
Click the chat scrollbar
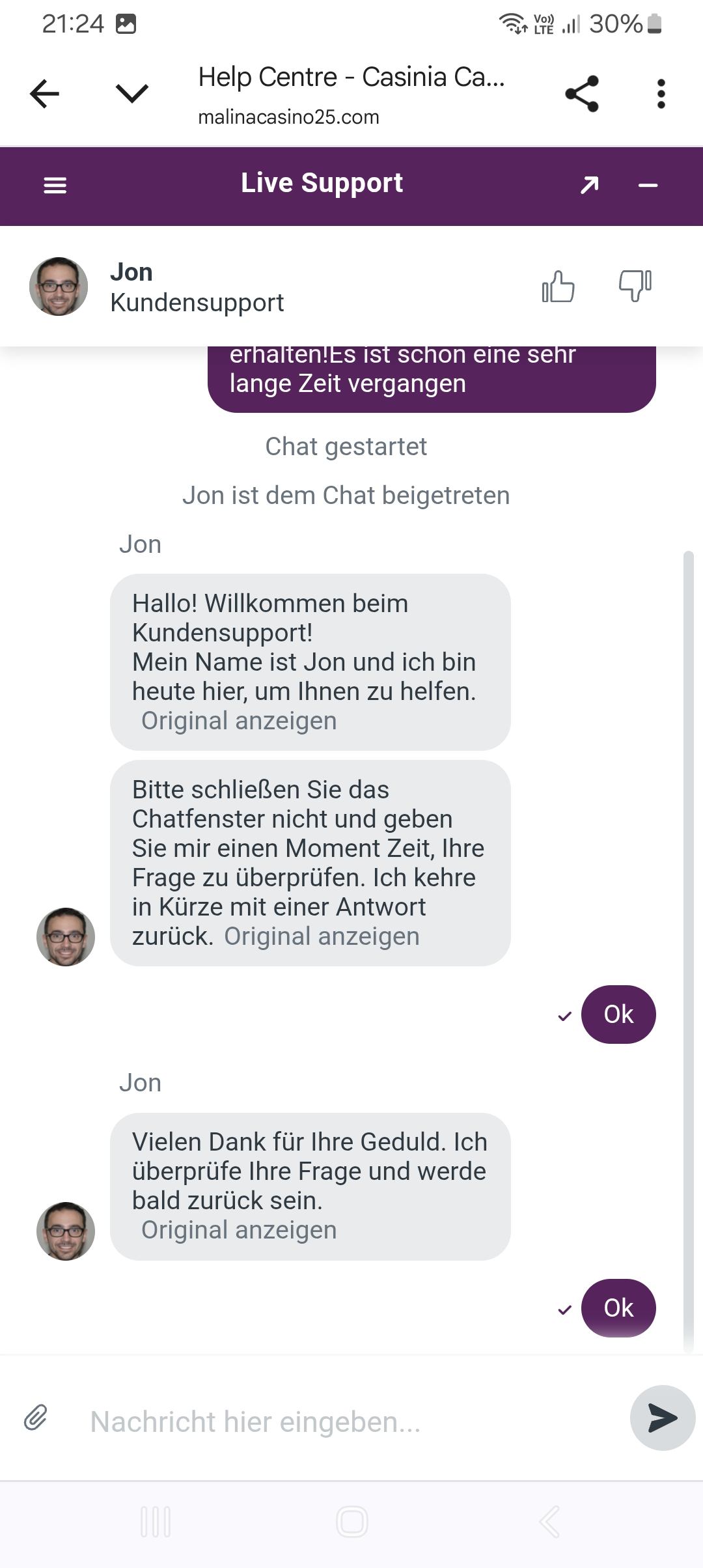coord(688,951)
